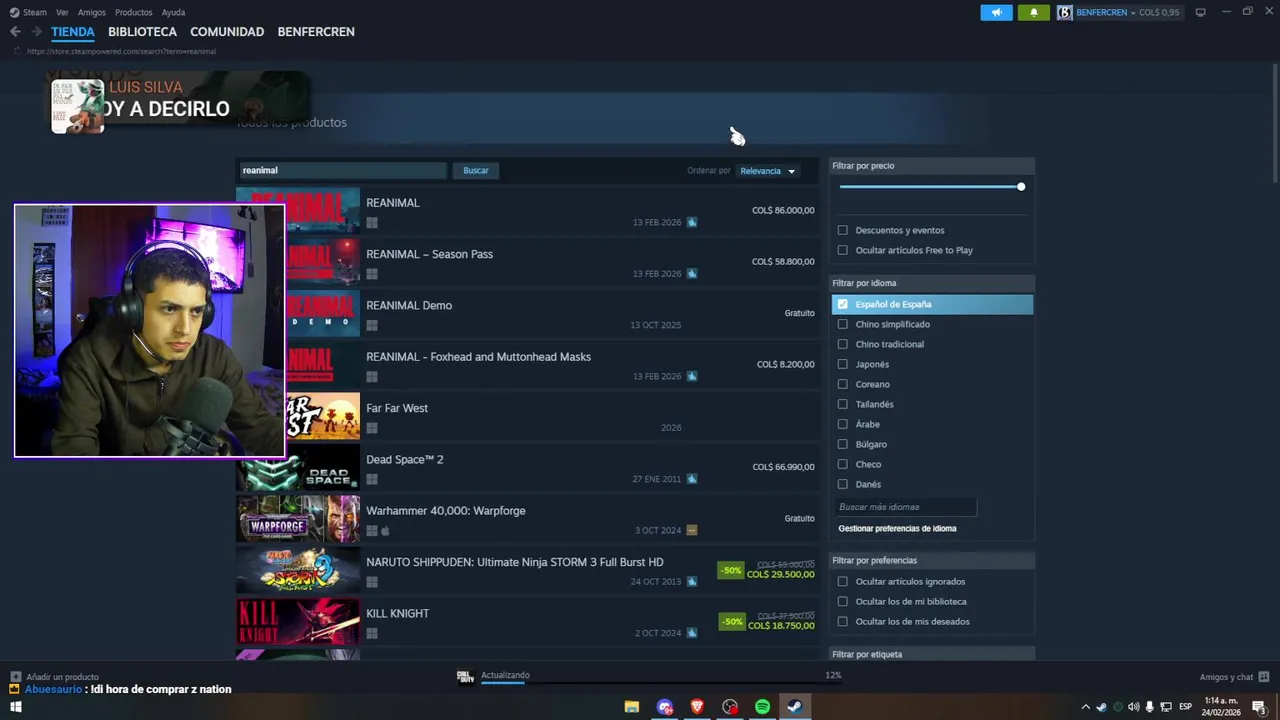The height and width of the screenshot is (720, 1280).
Task: Open the green notifications bell
Action: [x=1033, y=12]
